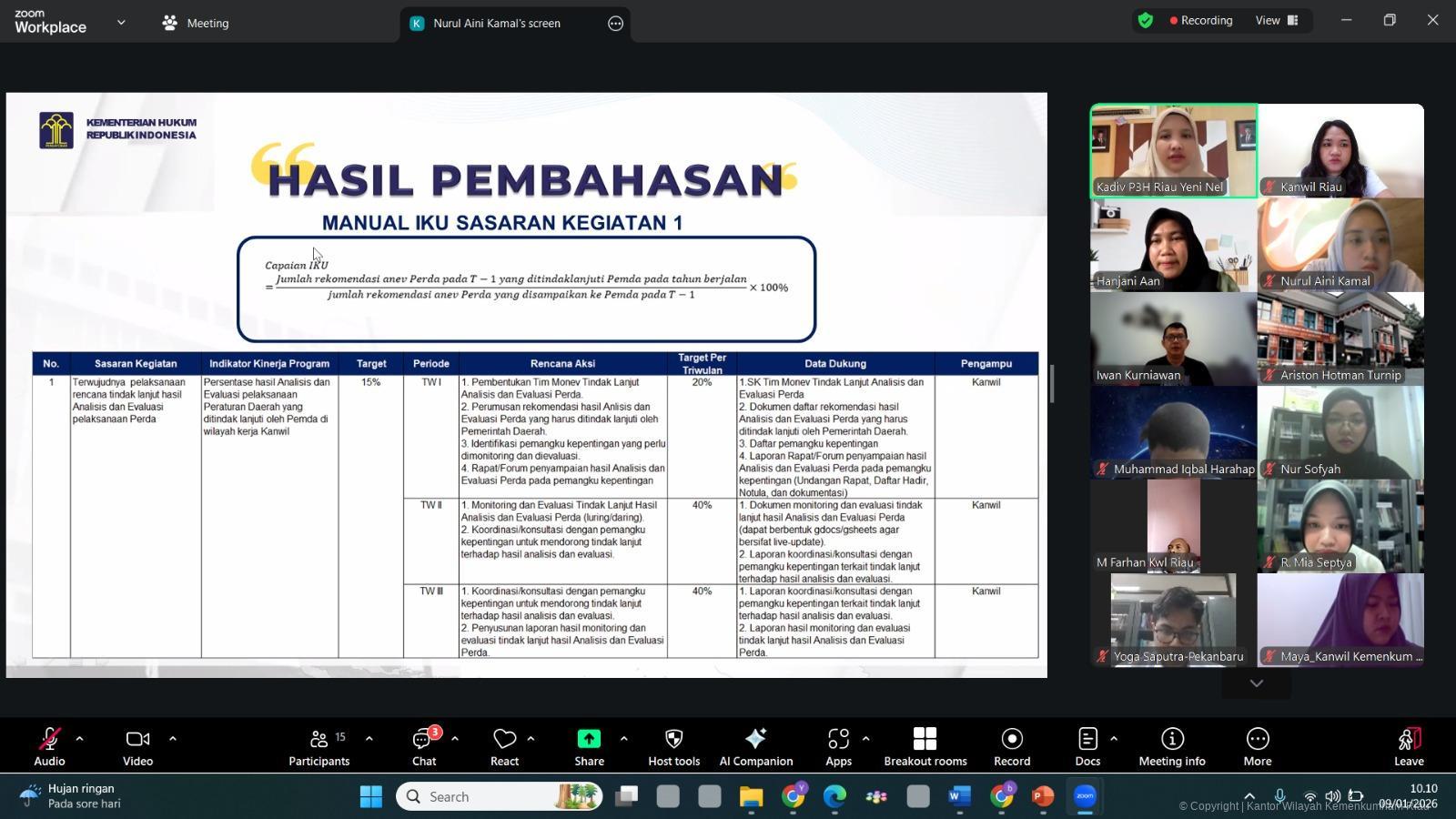Switch to the Meeting tab
1456x819 pixels.
196,23
